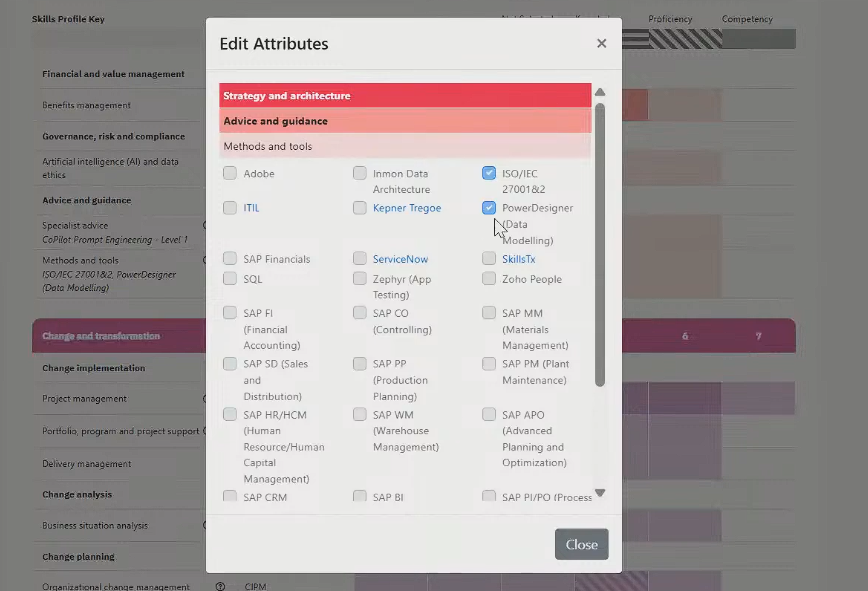
Task: Uncheck the PowerDesigner (Data Modelling) checkbox
Action: [489, 208]
